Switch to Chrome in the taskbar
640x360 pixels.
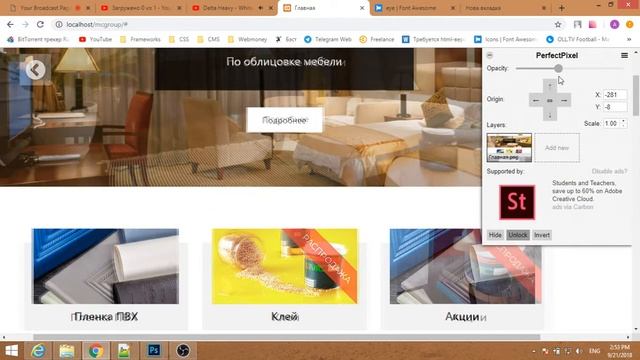coord(96,351)
